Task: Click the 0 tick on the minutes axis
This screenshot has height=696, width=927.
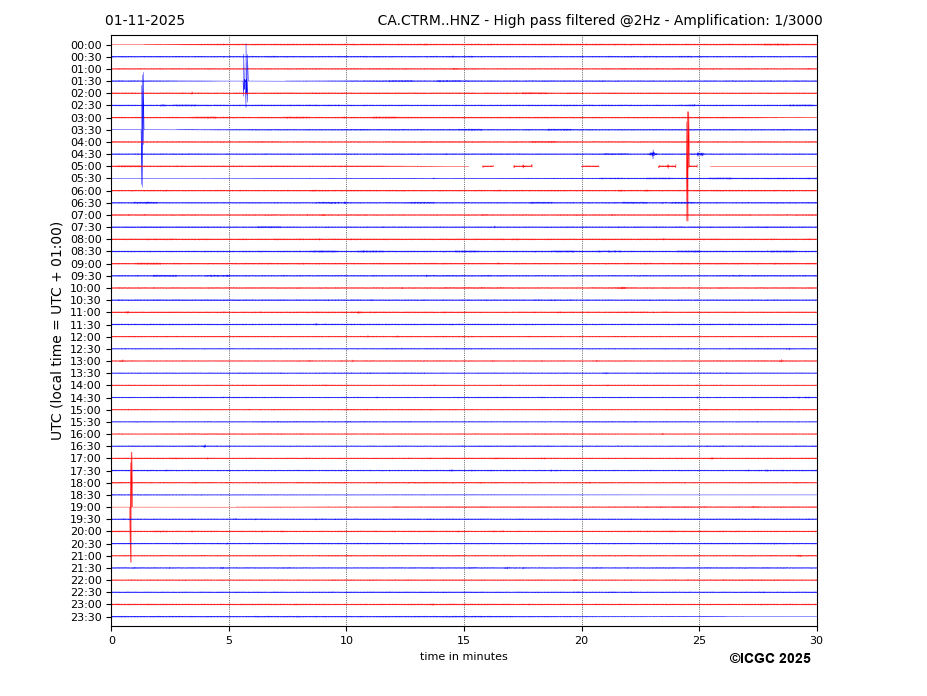Action: 112,641
